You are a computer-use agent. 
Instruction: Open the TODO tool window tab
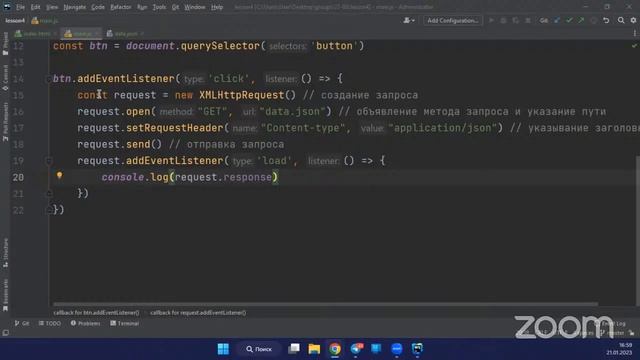click(x=50, y=323)
